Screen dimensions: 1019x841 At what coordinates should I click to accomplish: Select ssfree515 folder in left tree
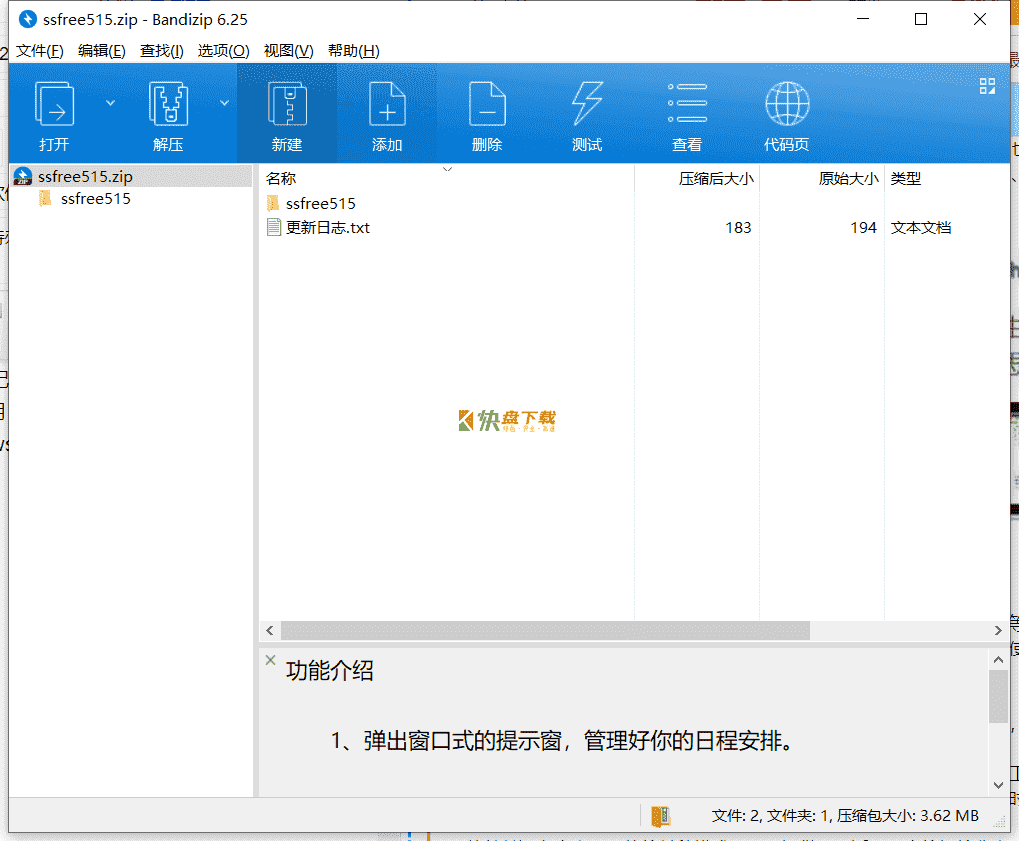click(96, 199)
